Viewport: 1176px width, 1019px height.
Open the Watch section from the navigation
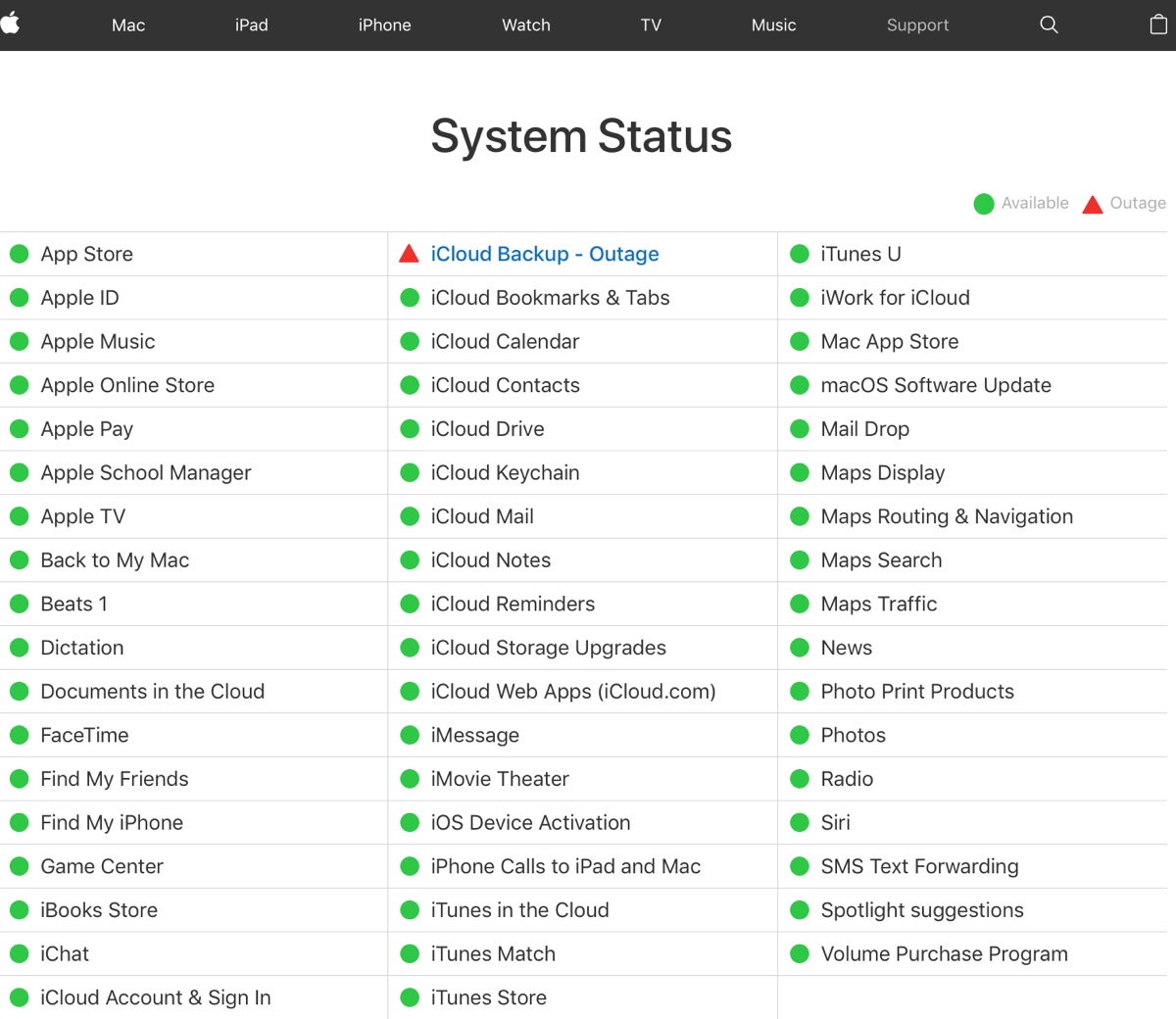click(x=525, y=25)
